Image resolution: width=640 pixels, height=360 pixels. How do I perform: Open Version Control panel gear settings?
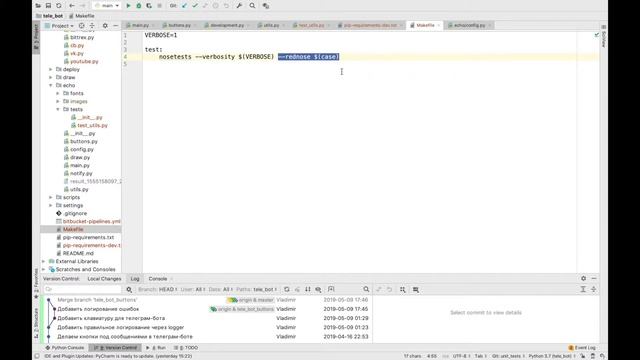coord(583,278)
